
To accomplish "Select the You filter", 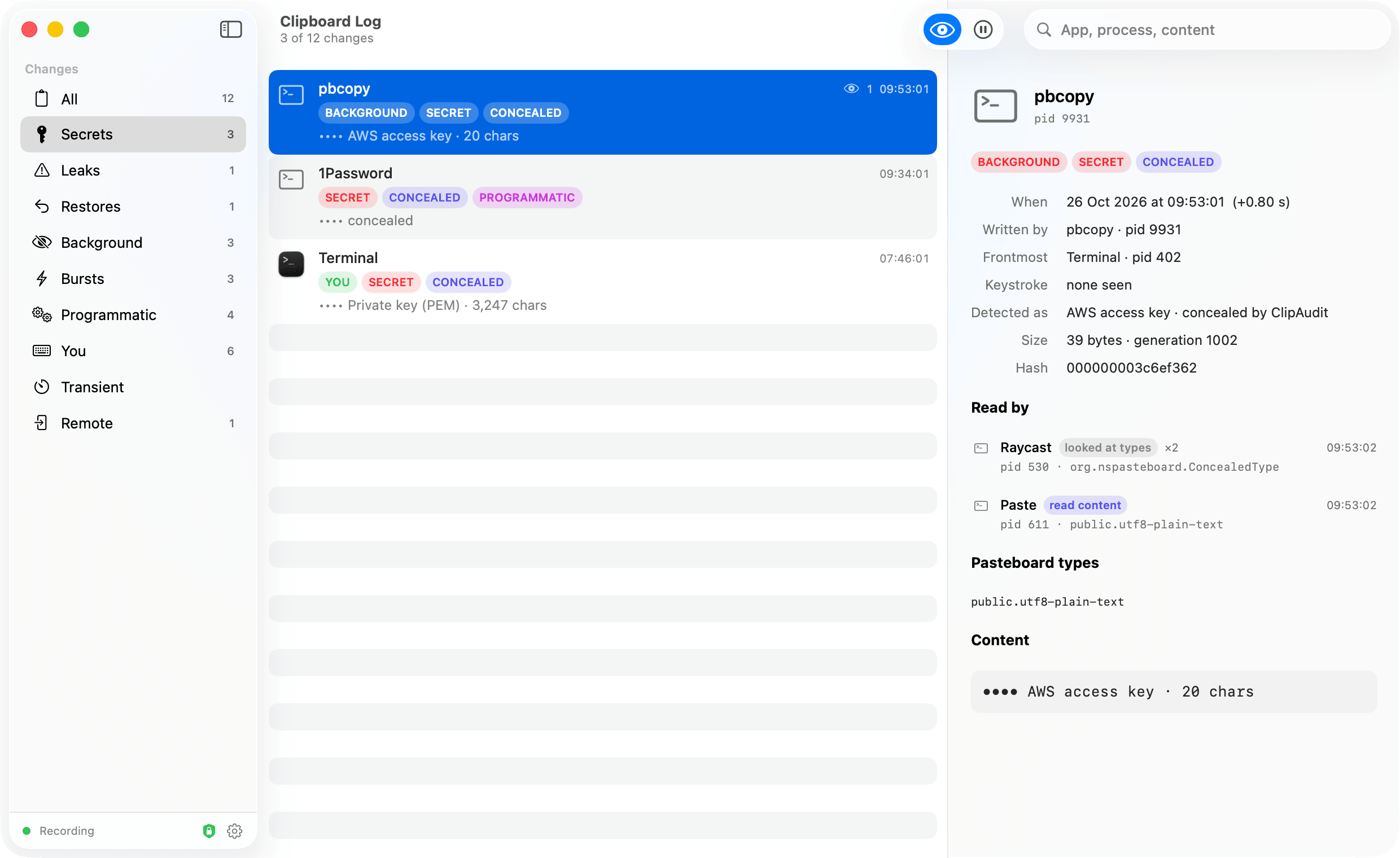I will point(133,351).
